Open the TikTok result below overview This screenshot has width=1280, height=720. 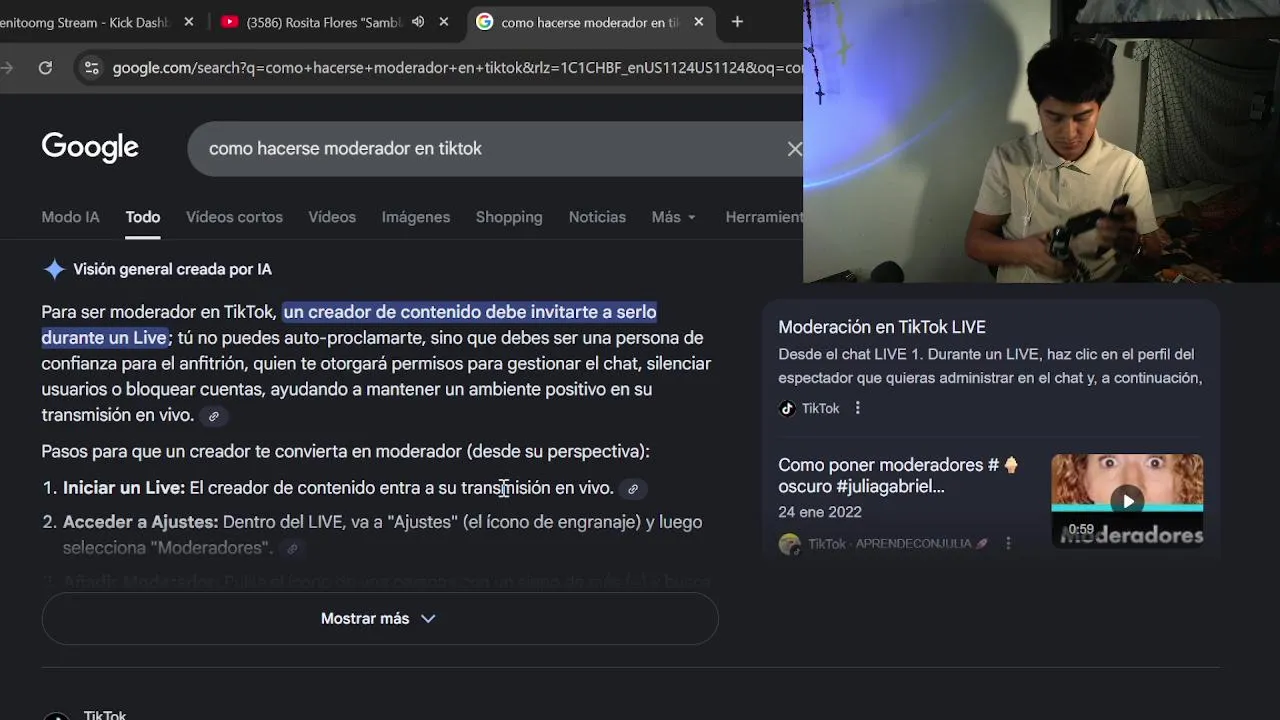pos(105,714)
